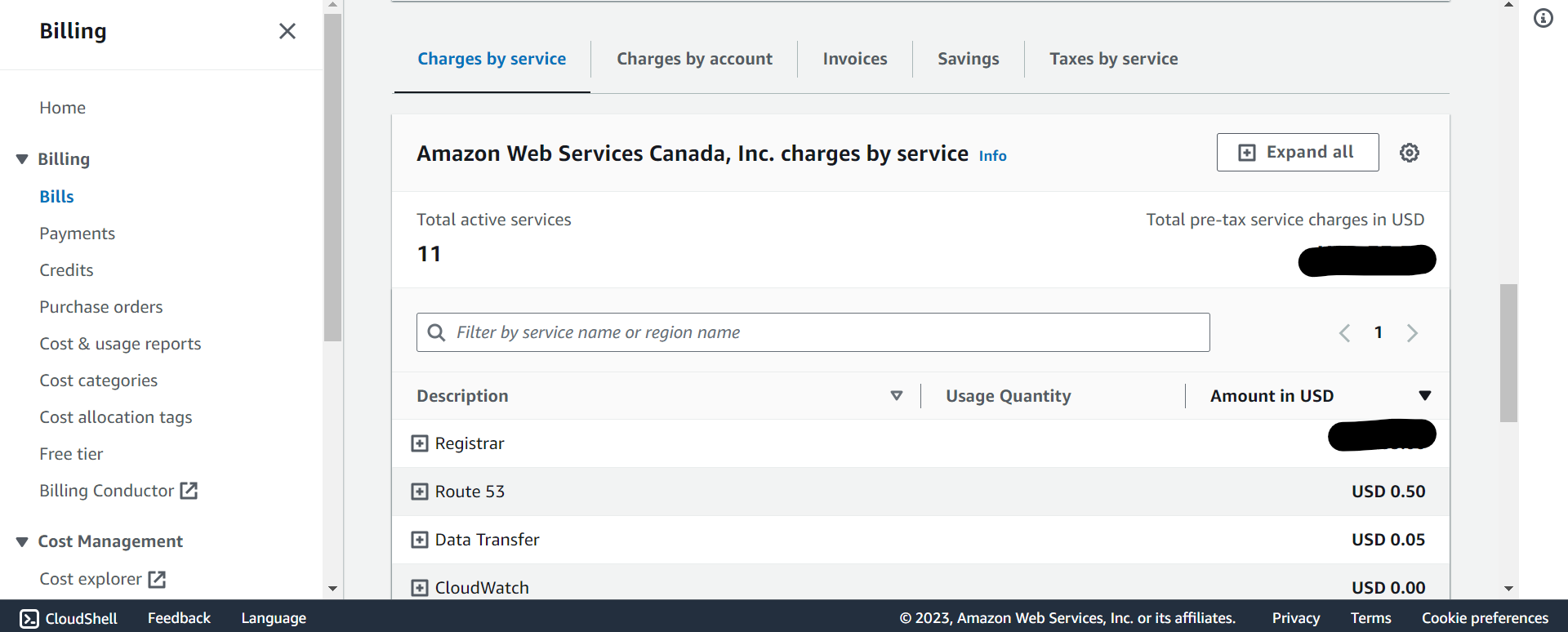Open Free tier page
Image resolution: width=1568 pixels, height=632 pixels.
pos(72,454)
